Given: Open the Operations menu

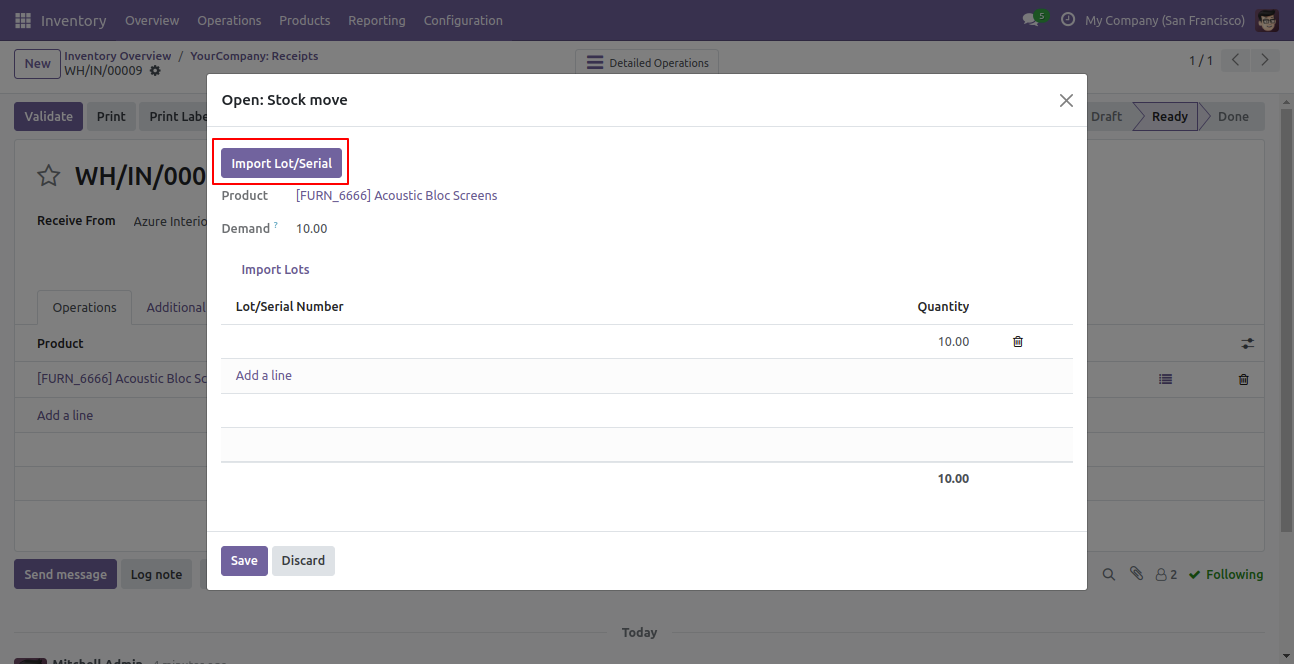Looking at the screenshot, I should pos(229,20).
